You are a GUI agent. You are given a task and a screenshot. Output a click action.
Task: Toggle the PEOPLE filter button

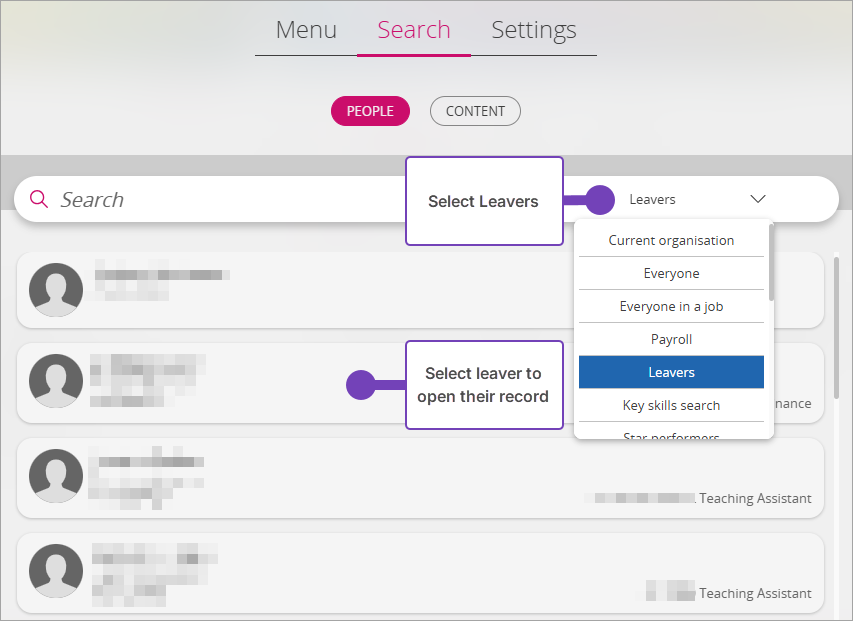click(370, 111)
